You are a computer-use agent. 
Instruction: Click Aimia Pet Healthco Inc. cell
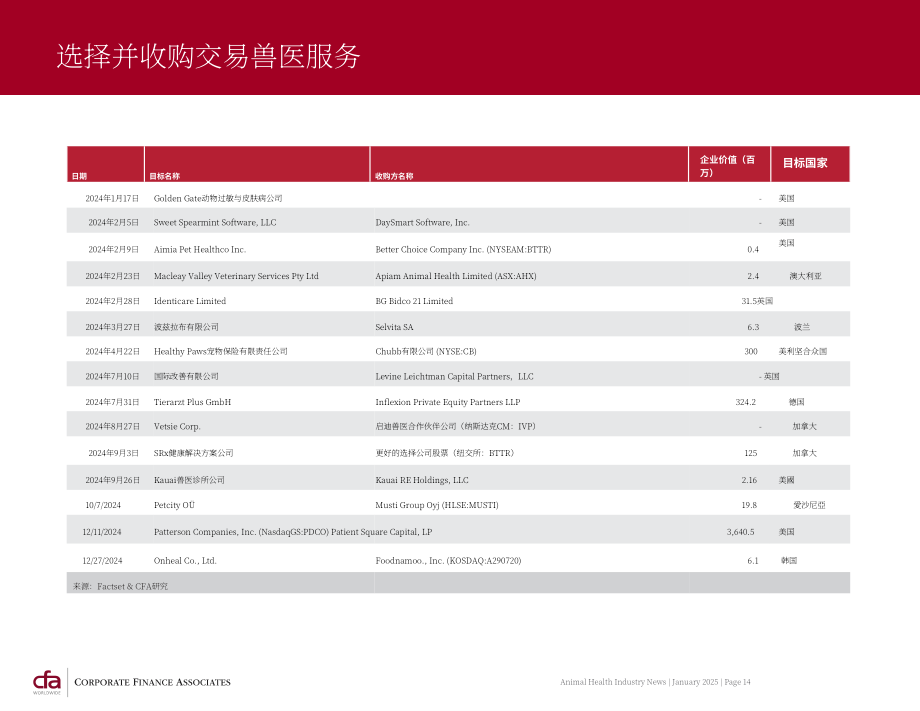tap(200, 249)
